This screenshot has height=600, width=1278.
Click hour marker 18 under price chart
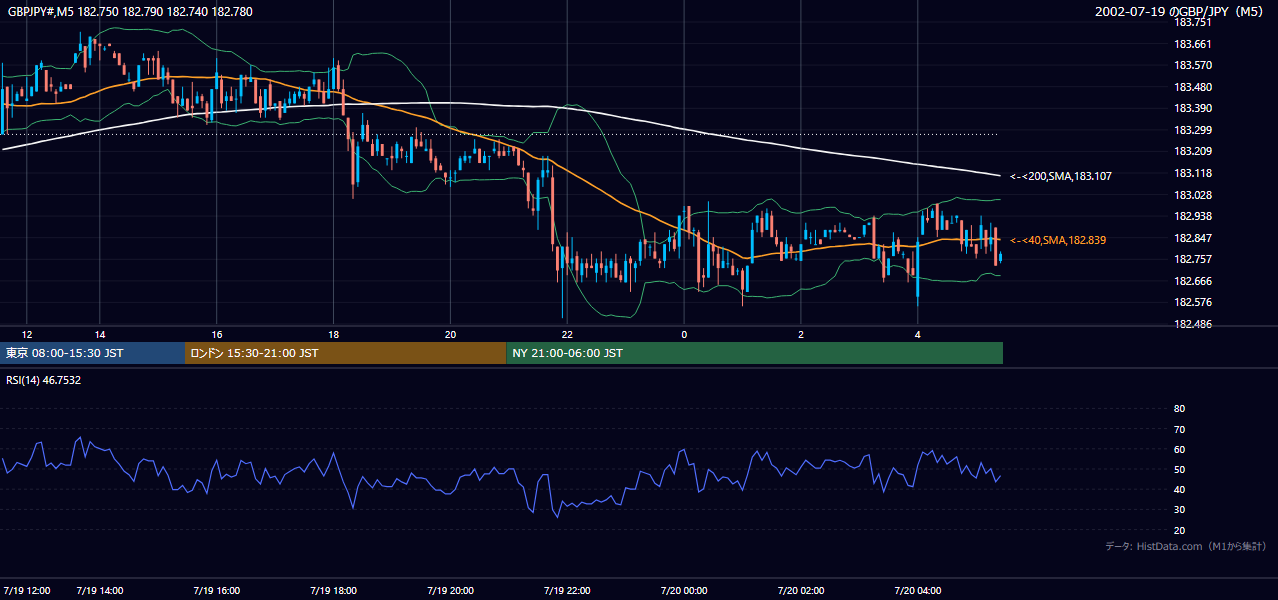333,334
